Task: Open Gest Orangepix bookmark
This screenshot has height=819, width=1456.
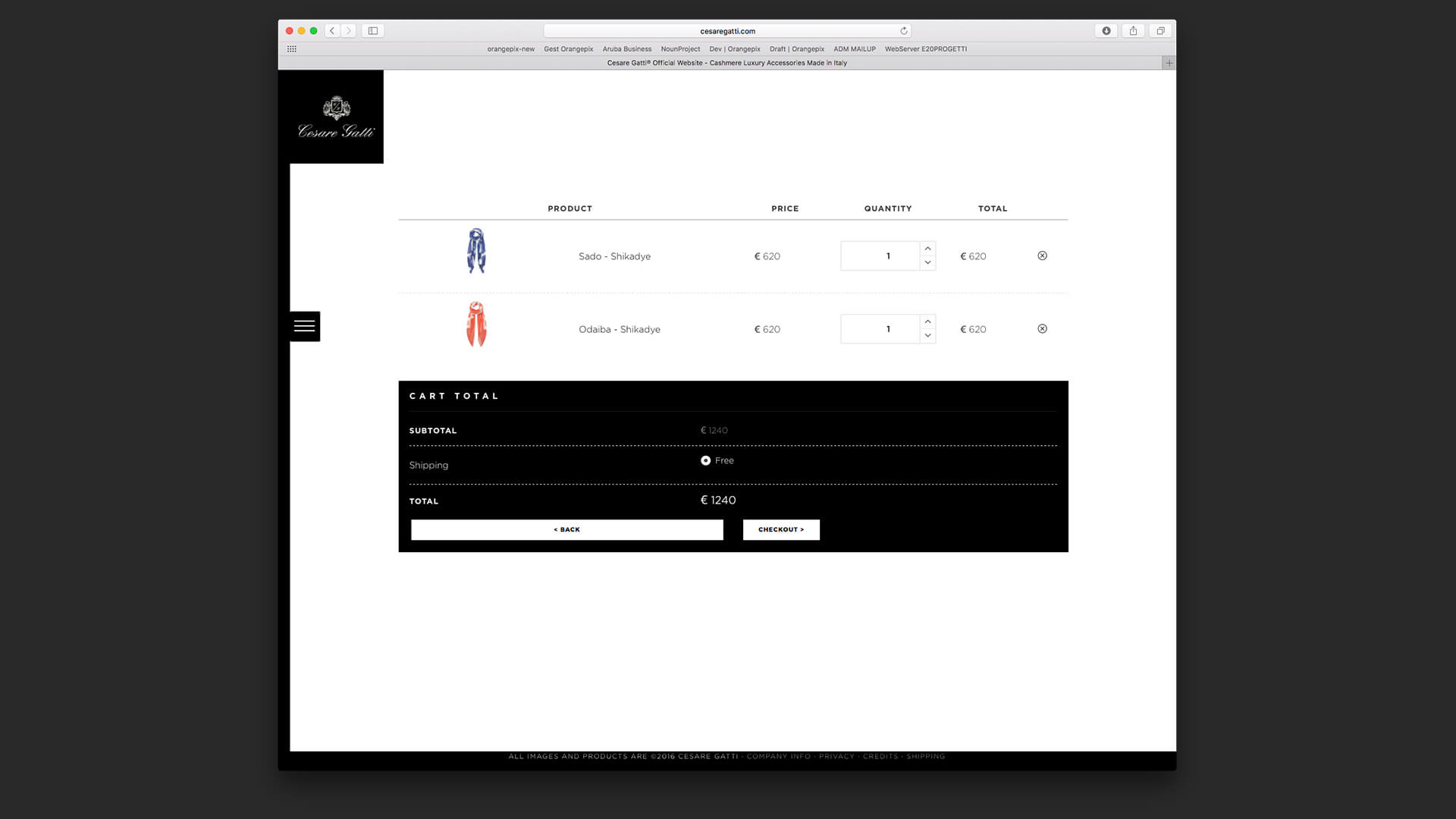Action: tap(569, 49)
